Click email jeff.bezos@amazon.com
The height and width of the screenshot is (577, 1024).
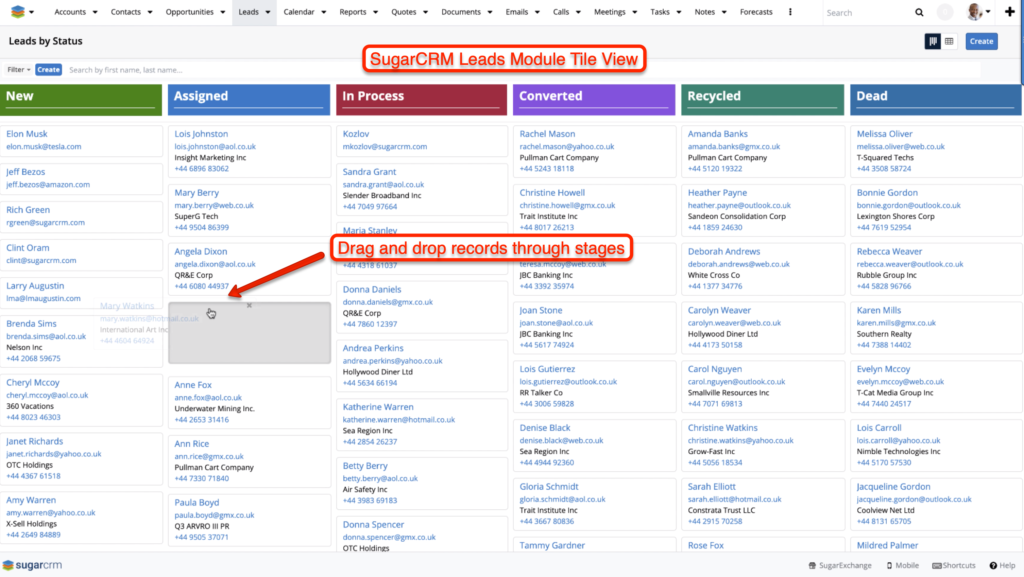click(x=48, y=185)
